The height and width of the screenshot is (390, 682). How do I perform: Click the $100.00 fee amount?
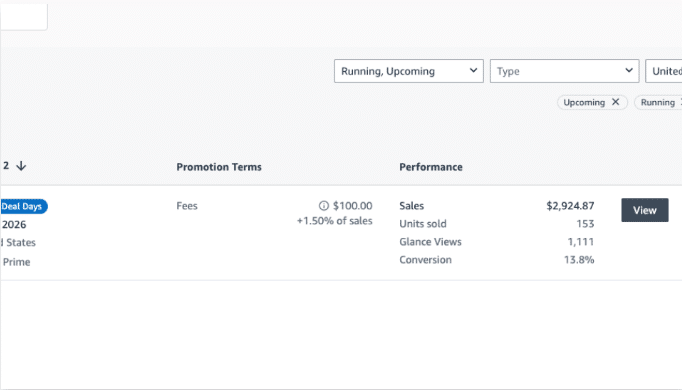[352, 206]
